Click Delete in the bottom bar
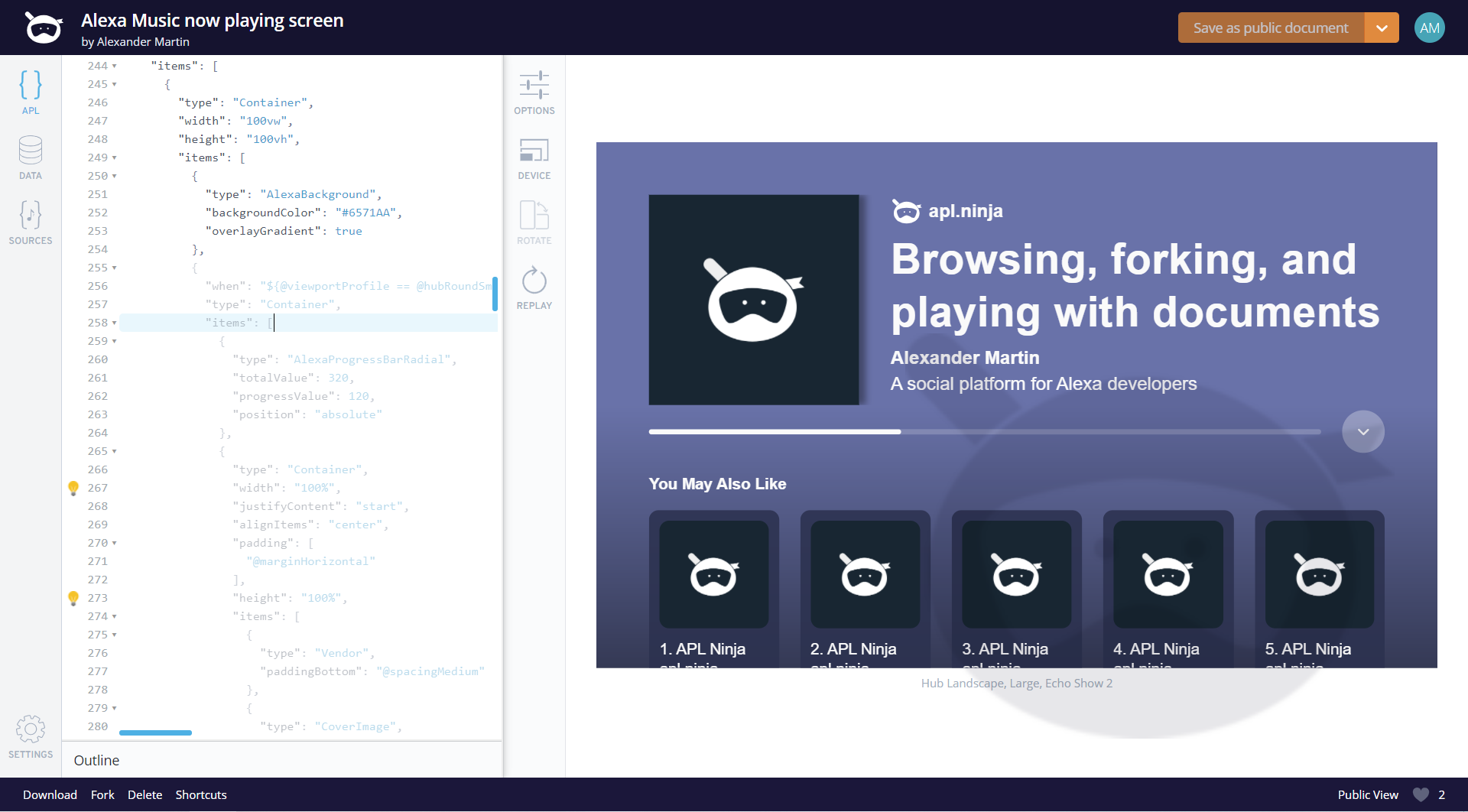 point(145,794)
